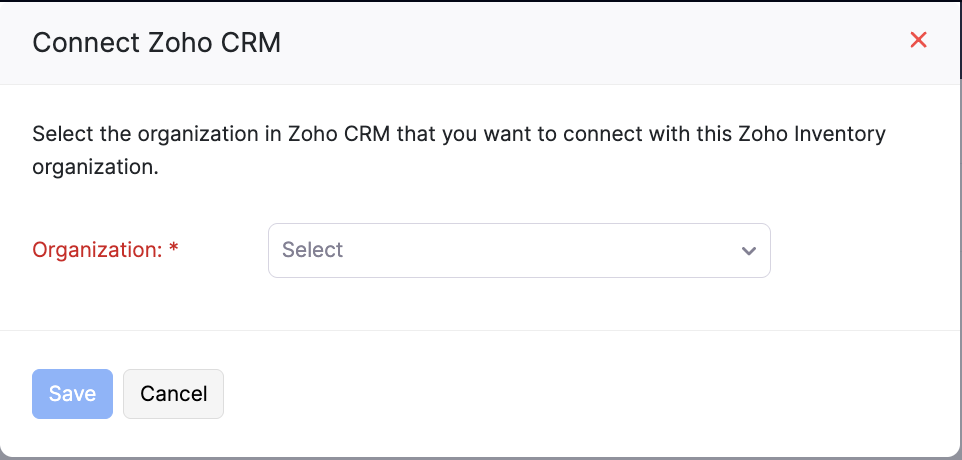Save the Zoho CRM connection
962x460 pixels.
pyautogui.click(x=72, y=394)
